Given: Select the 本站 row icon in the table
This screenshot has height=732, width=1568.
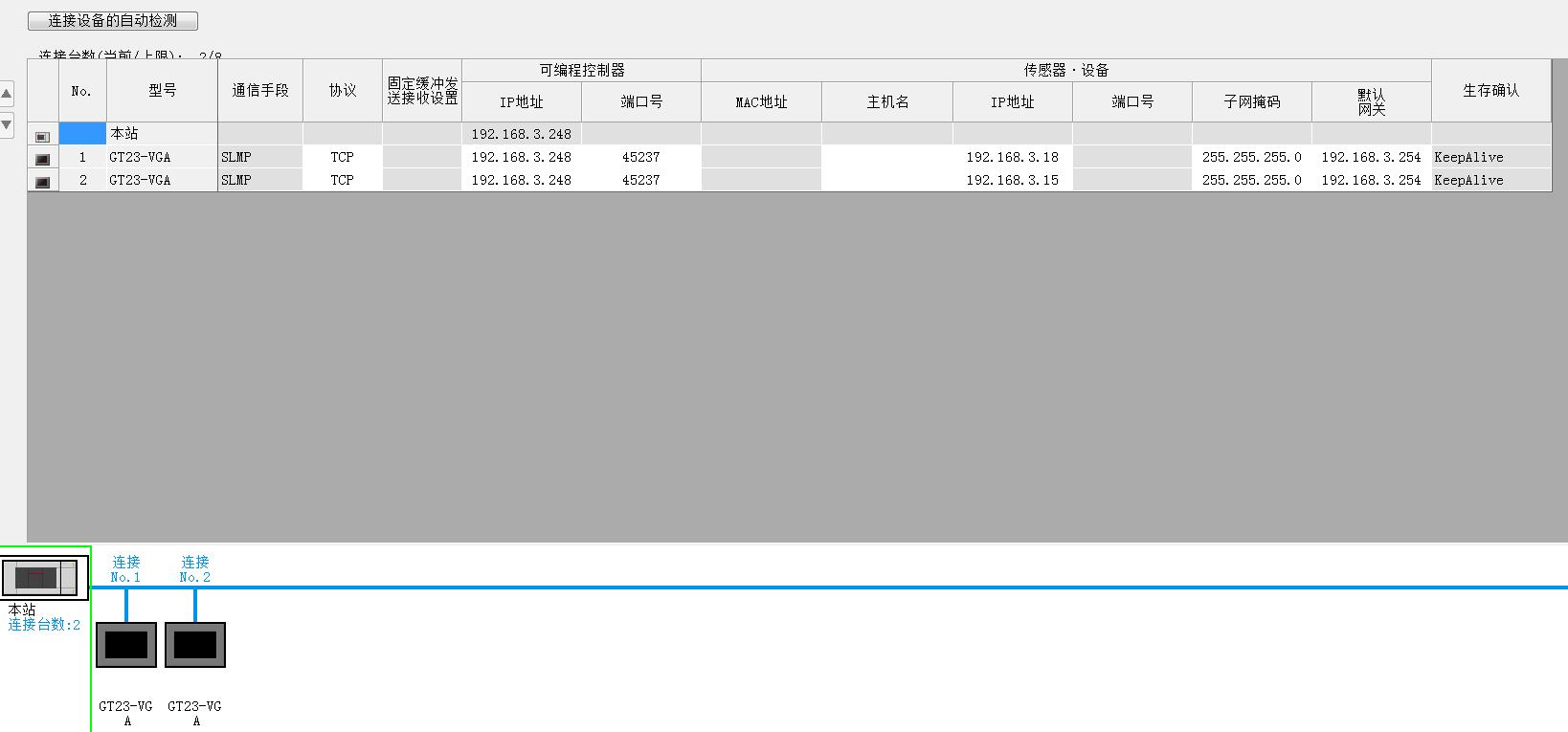Looking at the screenshot, I should (x=42, y=135).
